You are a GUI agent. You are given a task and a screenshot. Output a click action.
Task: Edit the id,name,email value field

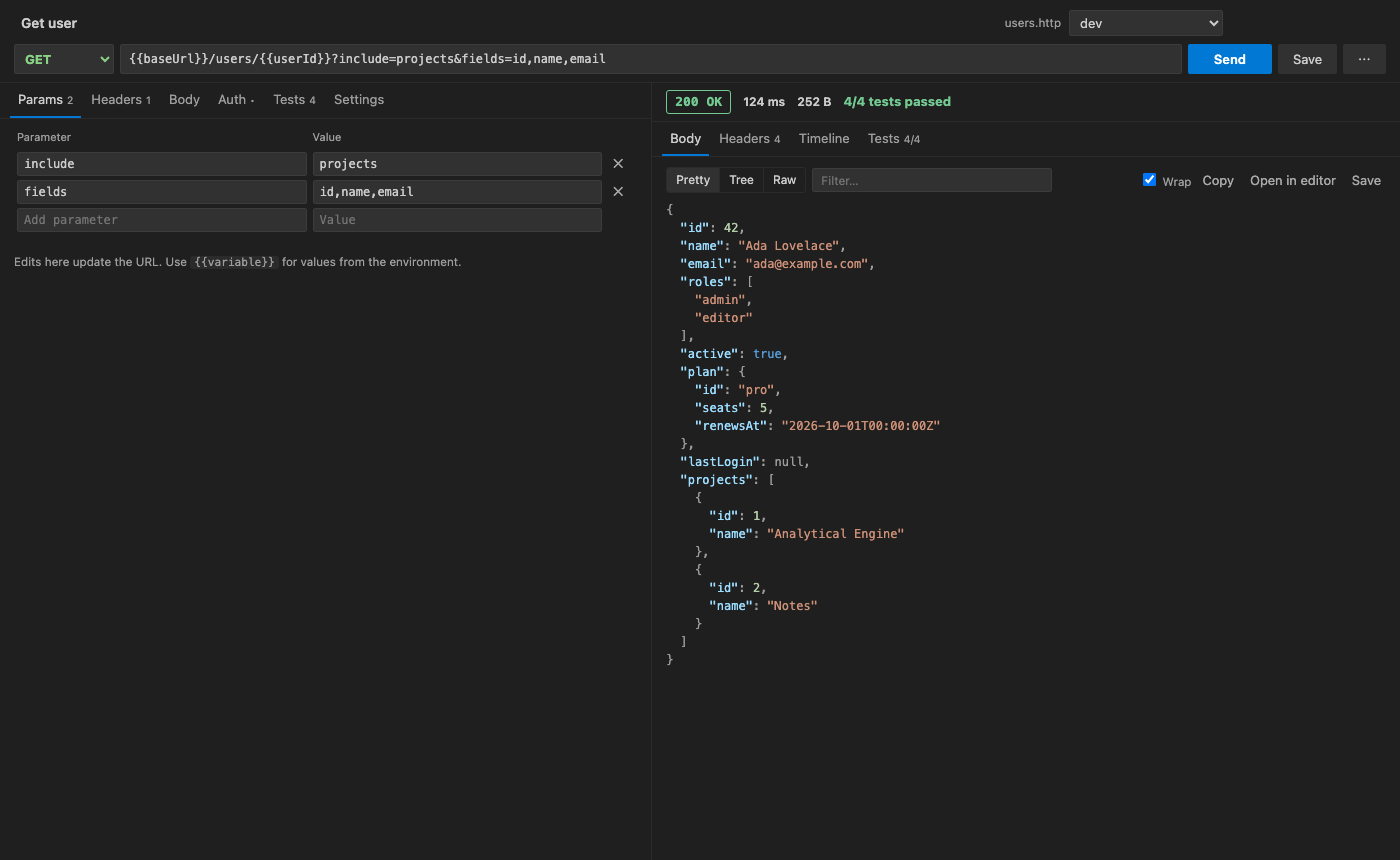[x=457, y=192]
